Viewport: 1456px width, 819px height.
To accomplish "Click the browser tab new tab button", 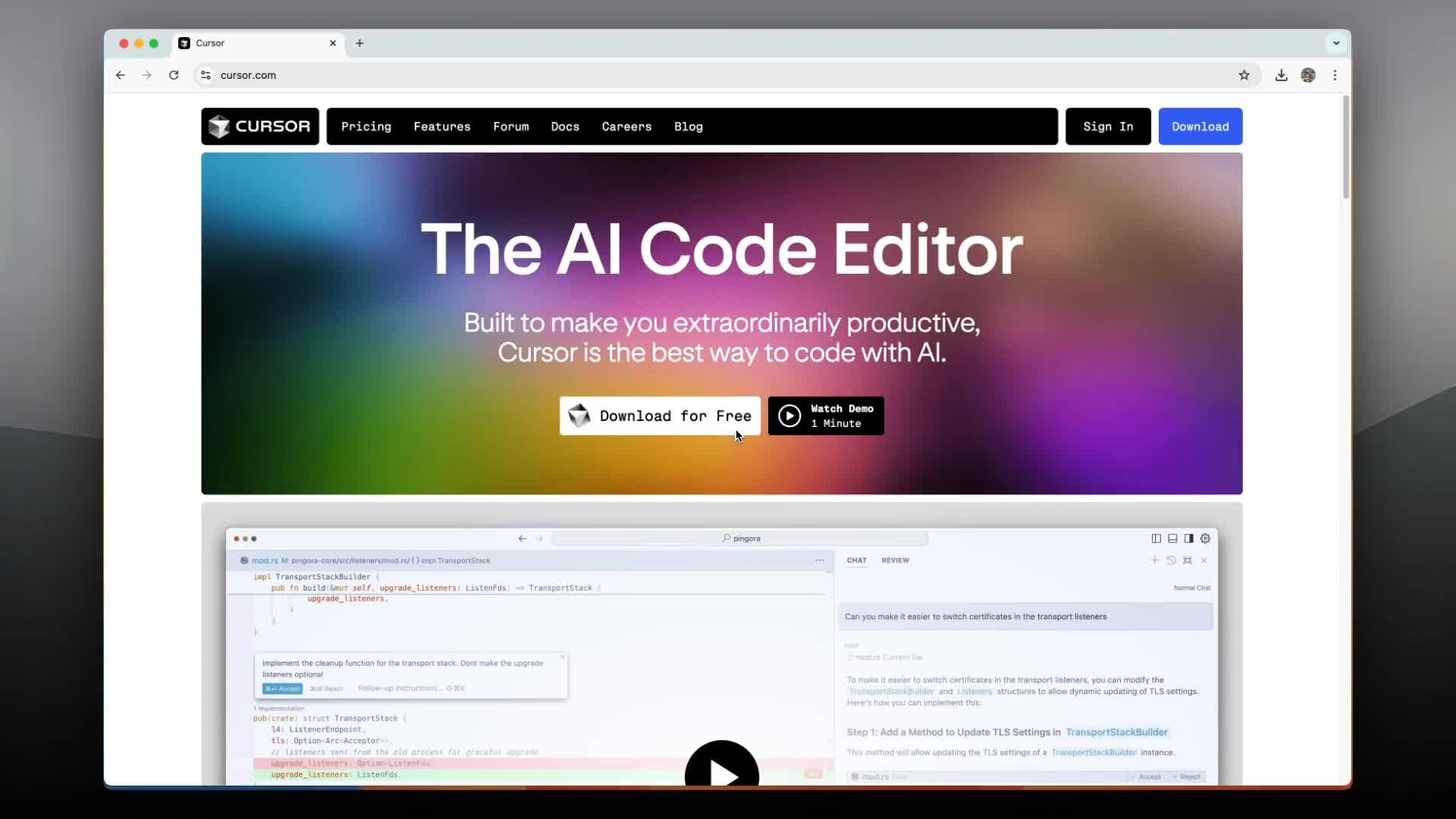I will pos(360,43).
